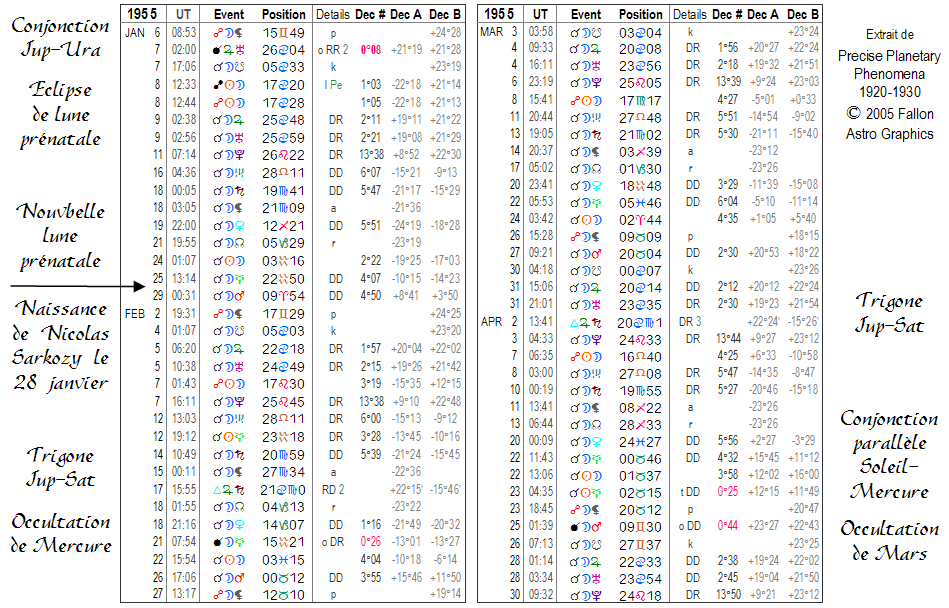
Task: Click the Dec # value 13°50
Action: click(x=727, y=595)
